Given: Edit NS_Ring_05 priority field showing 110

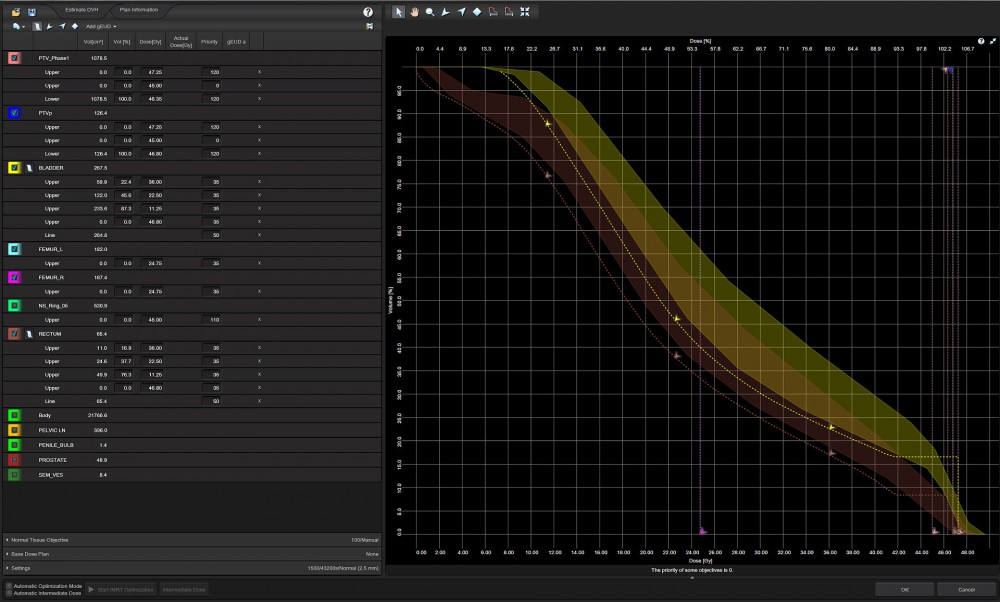Looking at the screenshot, I should coord(211,319).
